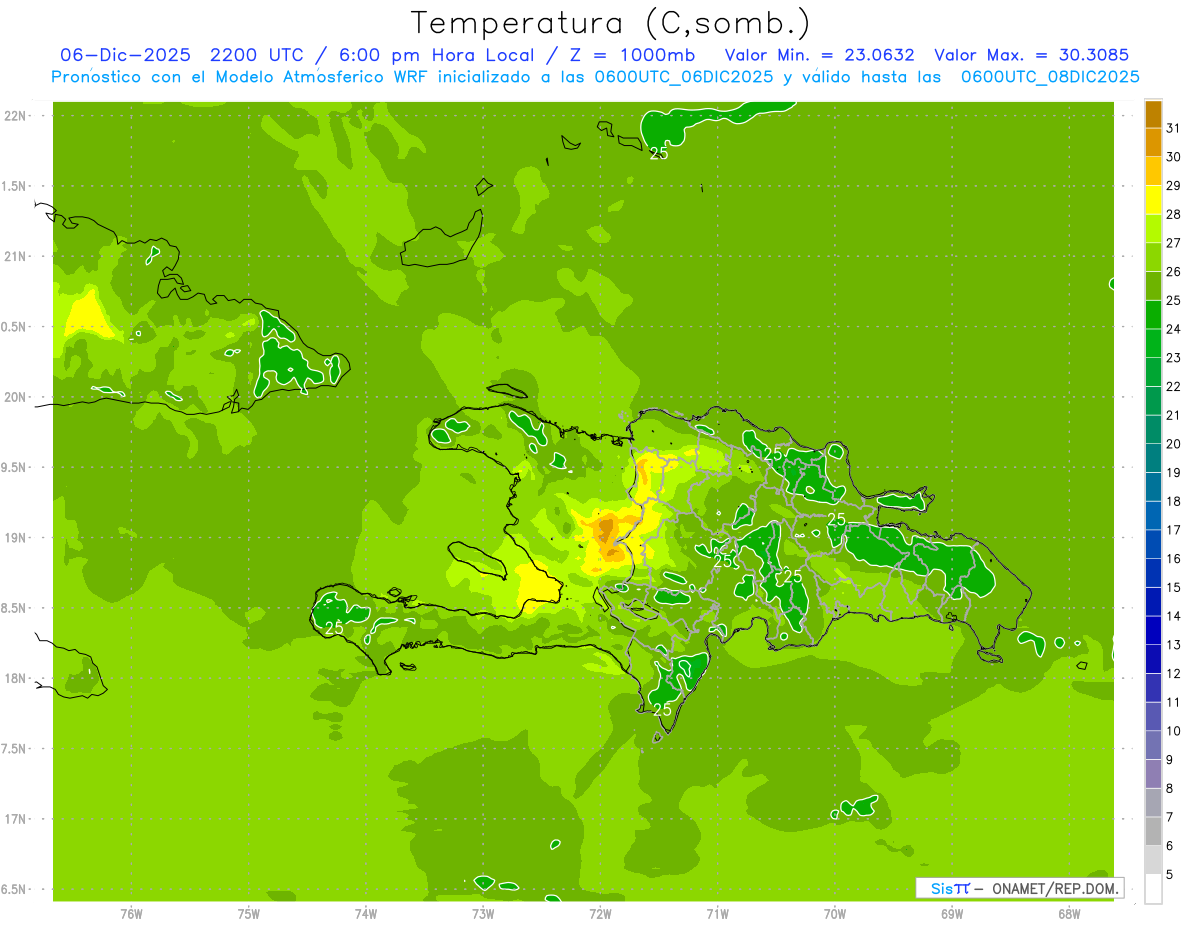The width and height of the screenshot is (1200, 927).
Task: Click the orange legend swatch between 30 and 31
Action: (1153, 143)
